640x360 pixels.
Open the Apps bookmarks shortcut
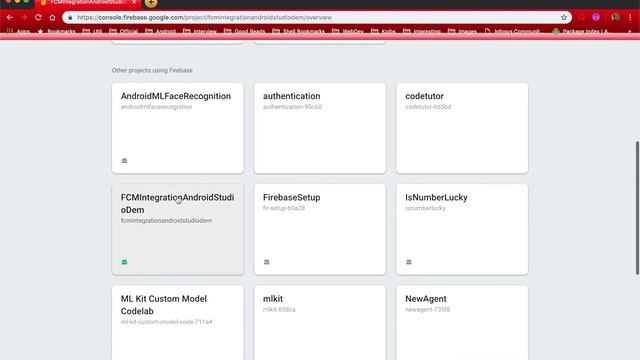(18, 31)
